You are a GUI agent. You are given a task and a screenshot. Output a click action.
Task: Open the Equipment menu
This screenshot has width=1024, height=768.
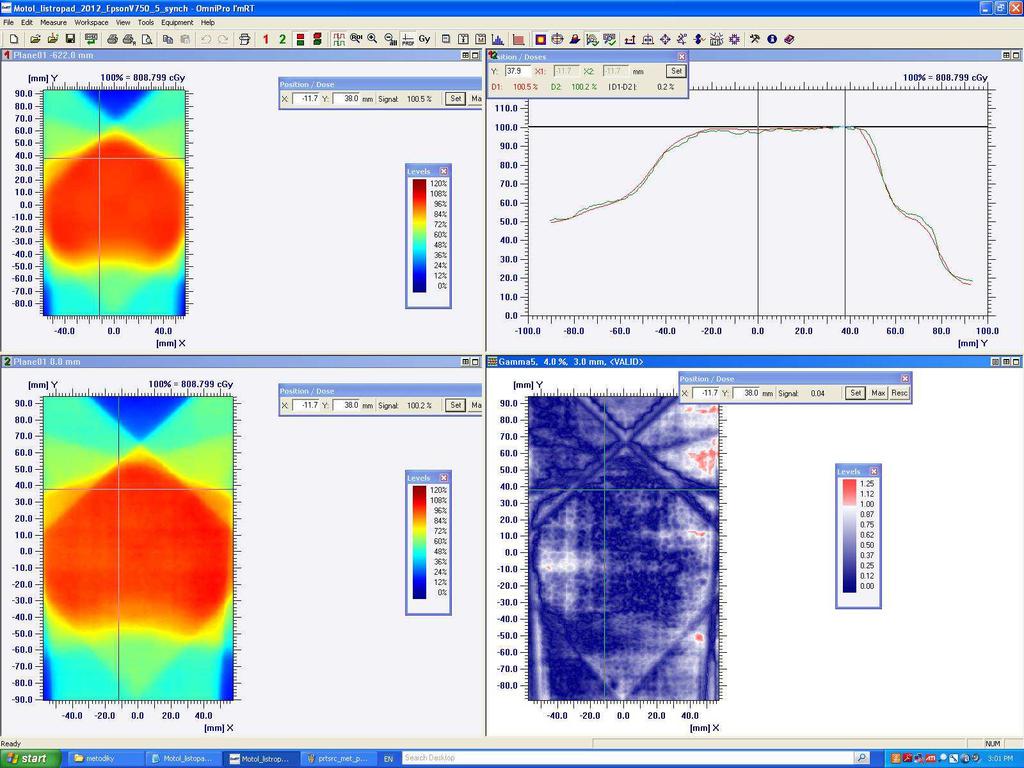coord(177,22)
